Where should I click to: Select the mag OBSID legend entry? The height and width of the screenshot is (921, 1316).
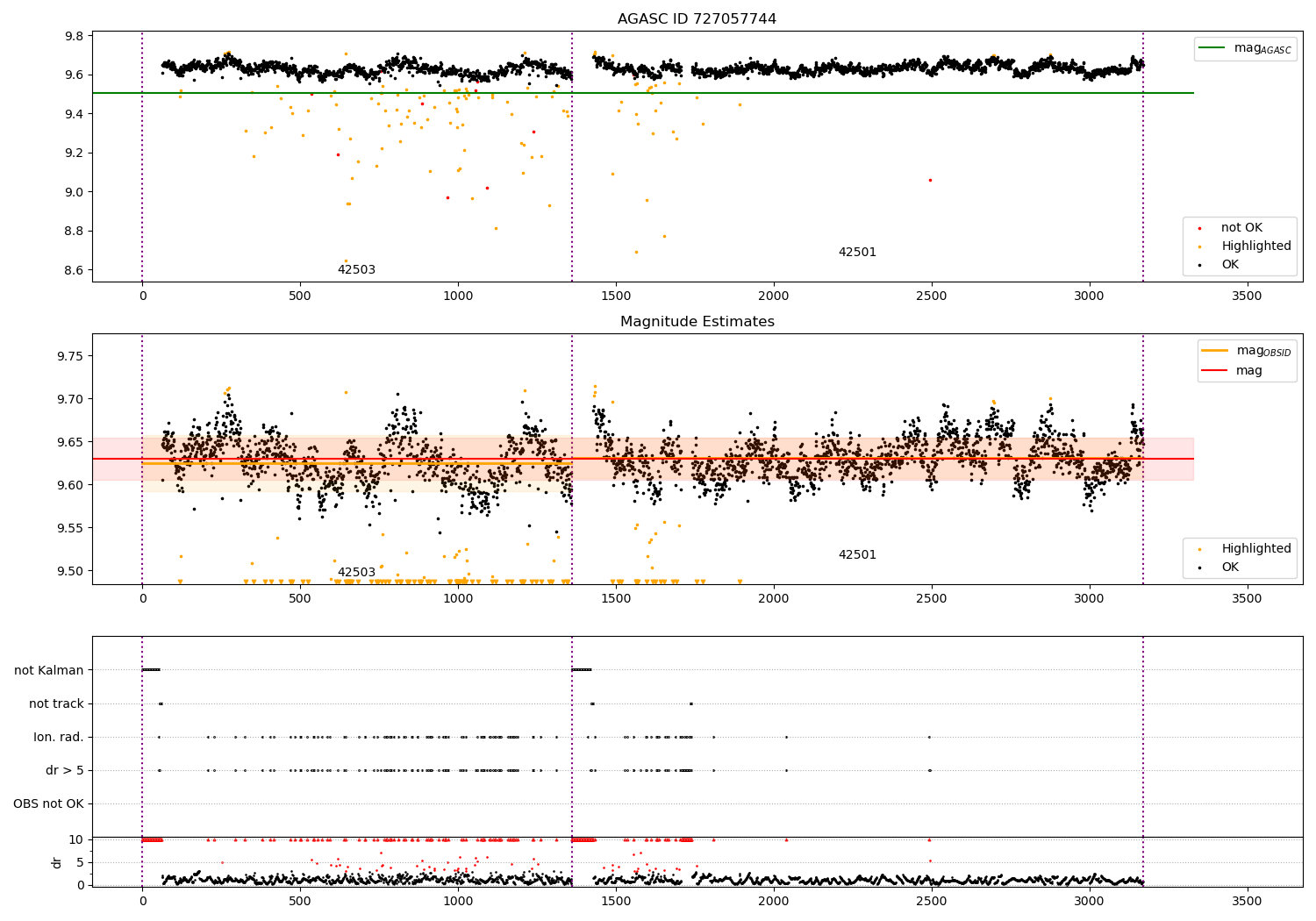click(1246, 351)
